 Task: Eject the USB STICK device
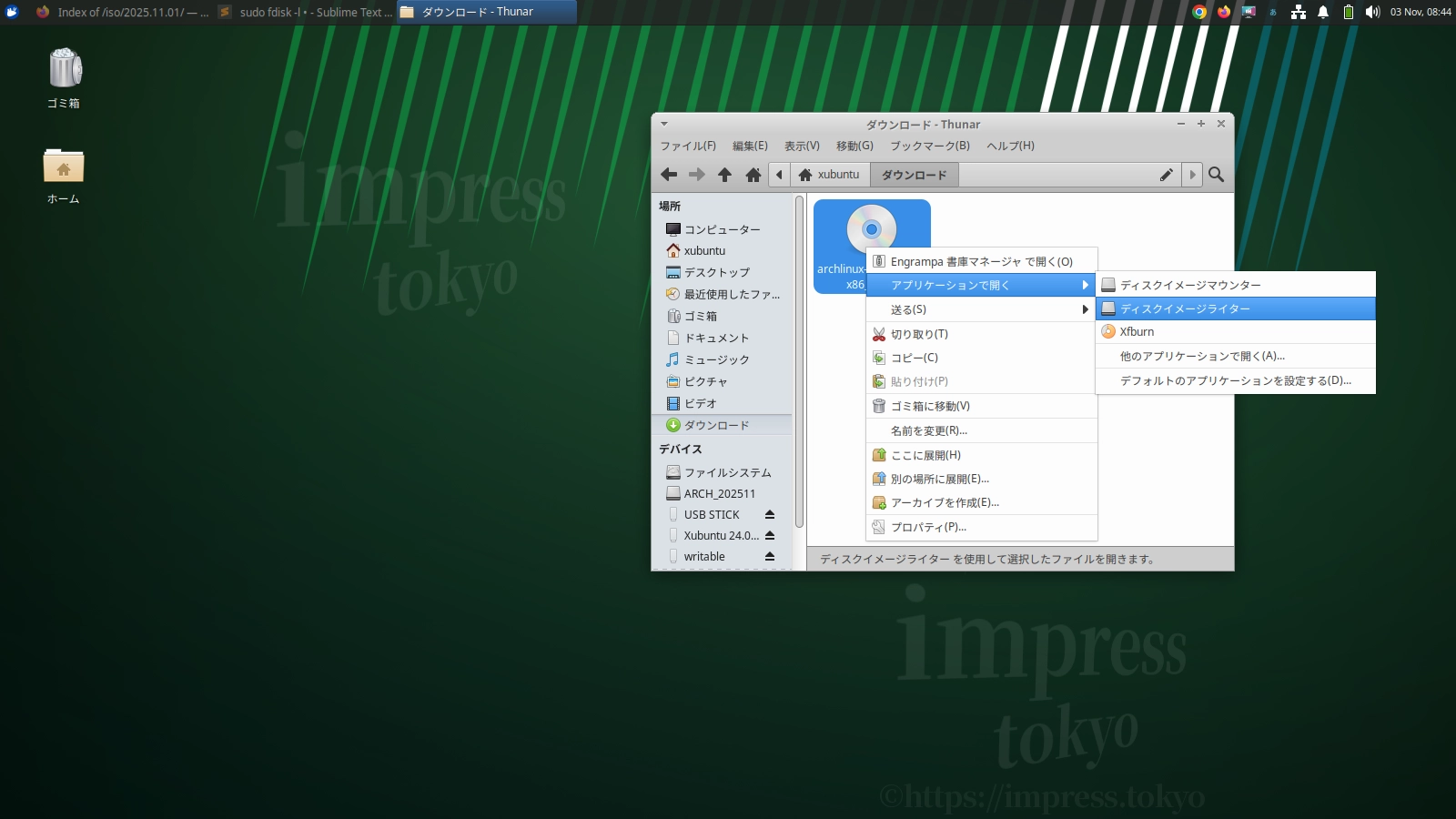coord(770,515)
